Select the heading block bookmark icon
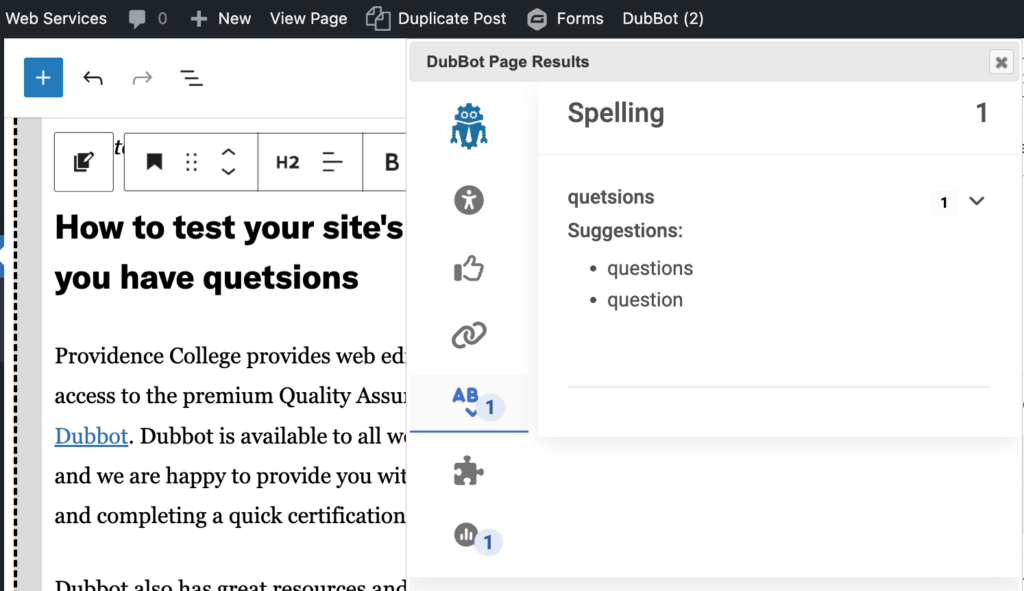This screenshot has height=591, width=1024. tap(154, 162)
